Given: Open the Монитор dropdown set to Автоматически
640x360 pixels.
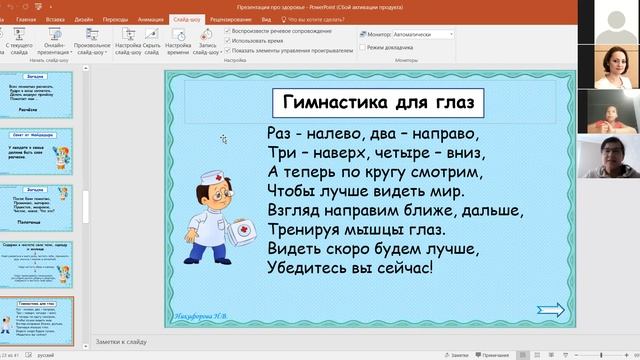Looking at the screenshot, I should pyautogui.click(x=423, y=35).
